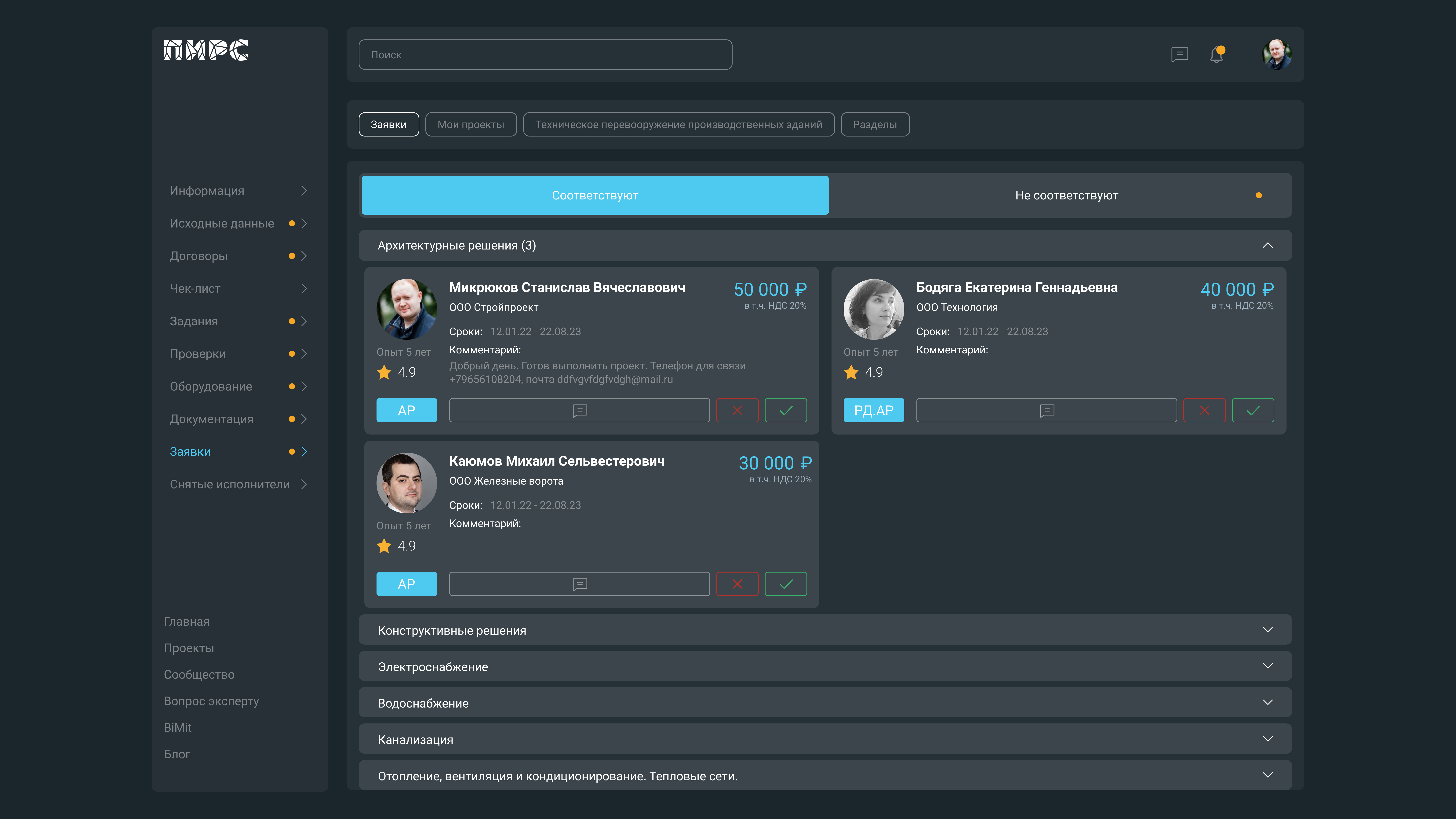Click the notifications bell icon
1456x819 pixels.
click(x=1216, y=55)
